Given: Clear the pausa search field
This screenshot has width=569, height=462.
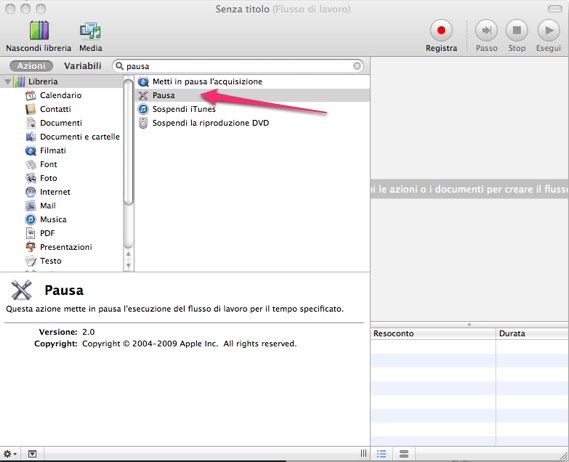Looking at the screenshot, I should (x=357, y=66).
